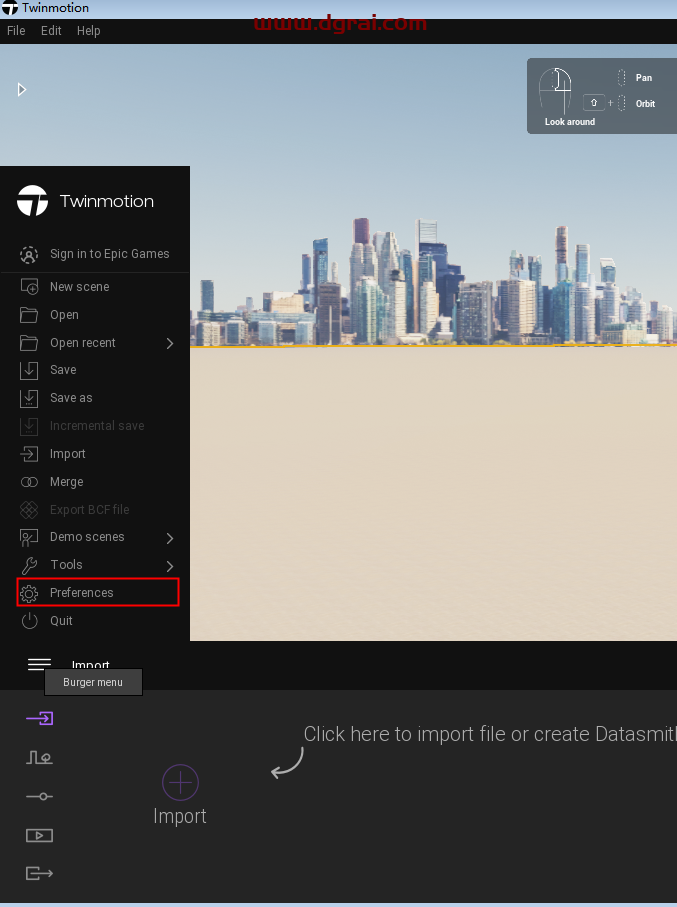Image resolution: width=677 pixels, height=907 pixels.
Task: Click the New scene icon
Action: pyautogui.click(x=29, y=287)
